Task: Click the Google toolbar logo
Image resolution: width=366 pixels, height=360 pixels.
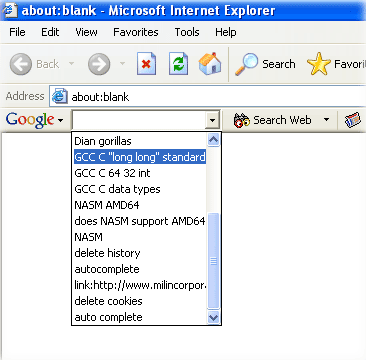Action: tap(30, 120)
